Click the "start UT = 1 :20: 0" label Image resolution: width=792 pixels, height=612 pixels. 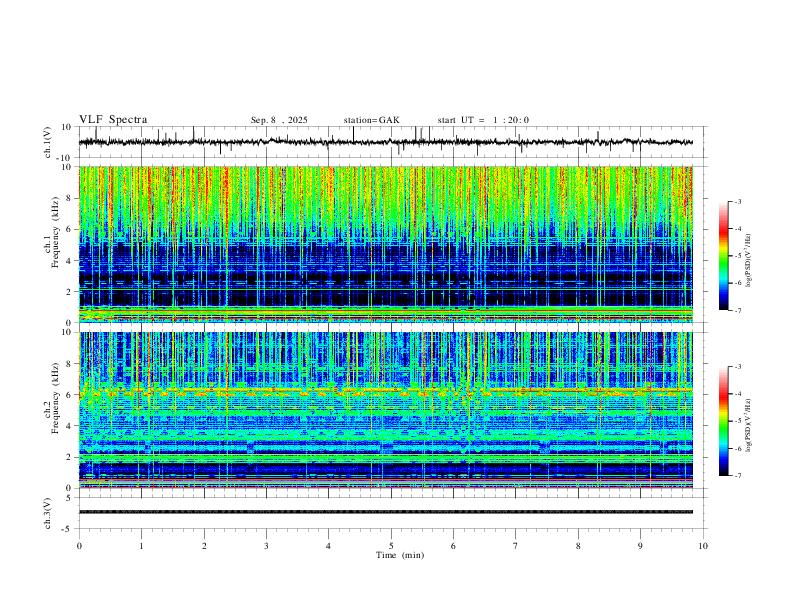483,120
